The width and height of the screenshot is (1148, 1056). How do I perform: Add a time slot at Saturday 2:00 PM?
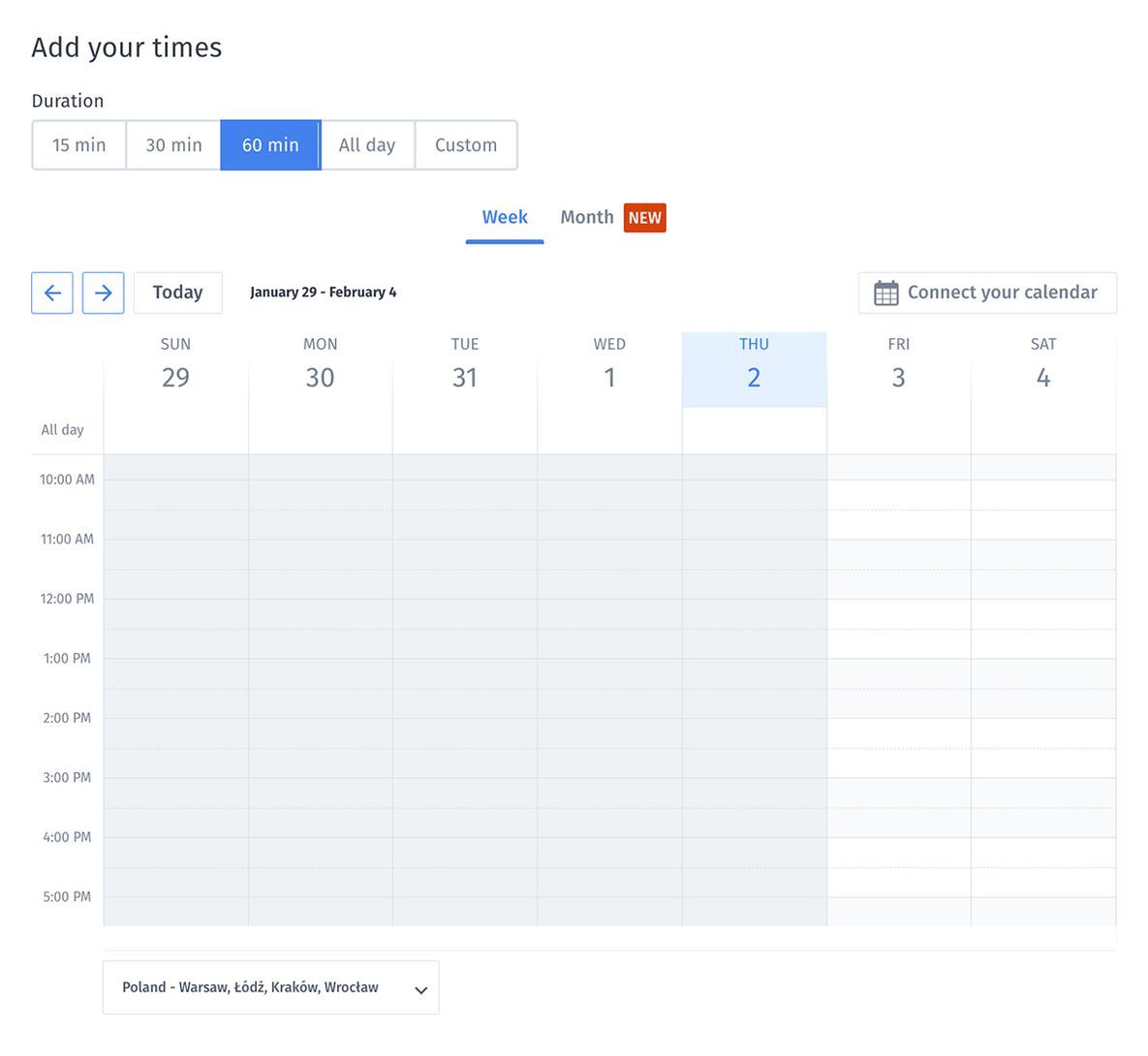pos(1042,733)
